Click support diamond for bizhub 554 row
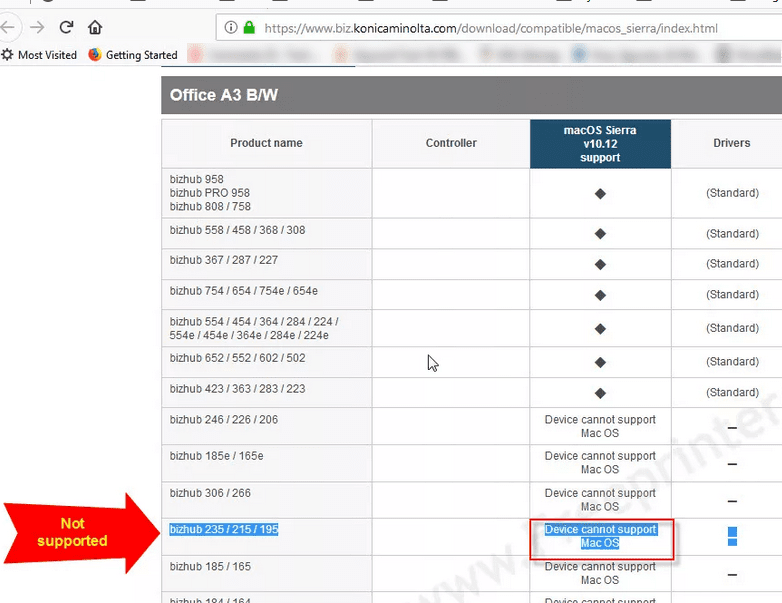Viewport: 782px width, 603px height. coord(600,329)
